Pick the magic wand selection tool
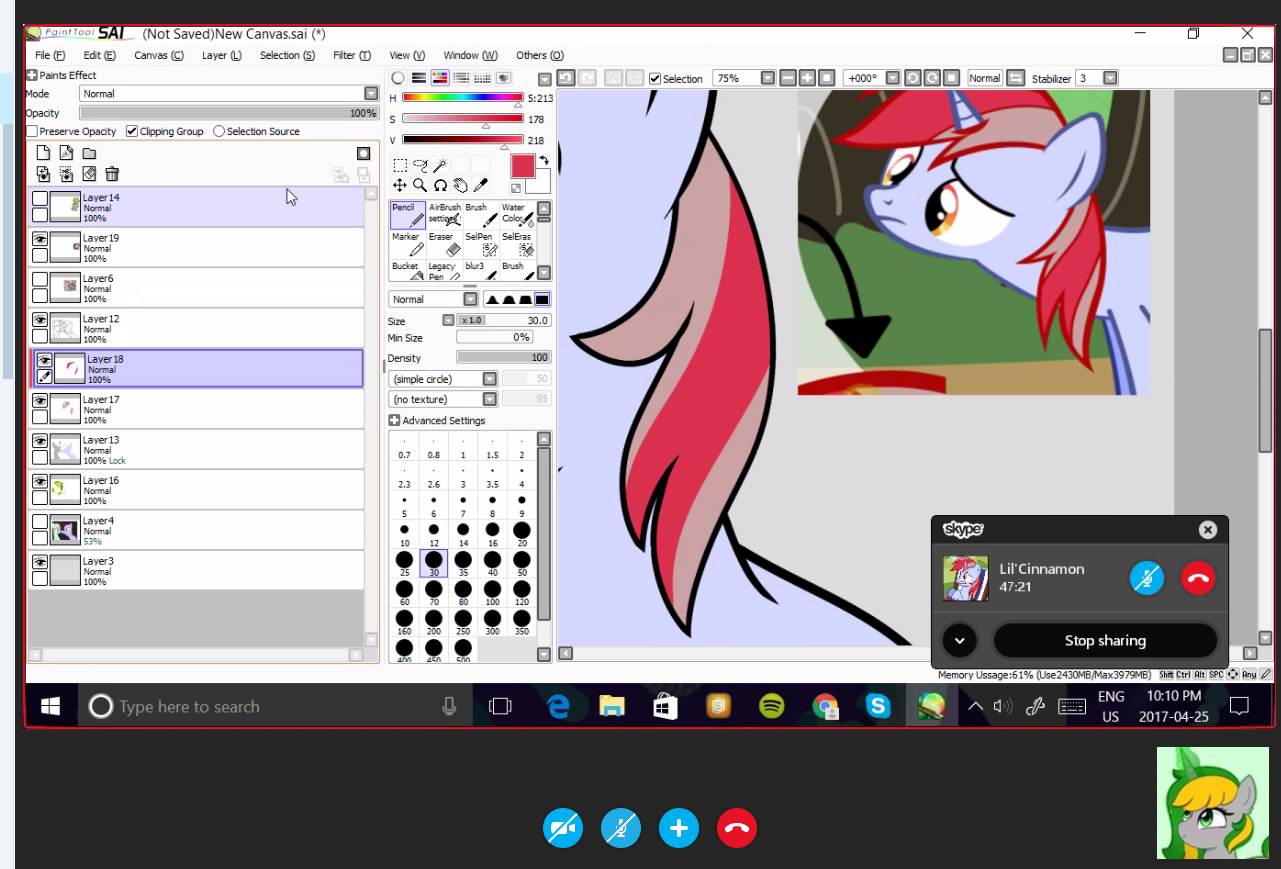The height and width of the screenshot is (869, 1281). click(441, 165)
